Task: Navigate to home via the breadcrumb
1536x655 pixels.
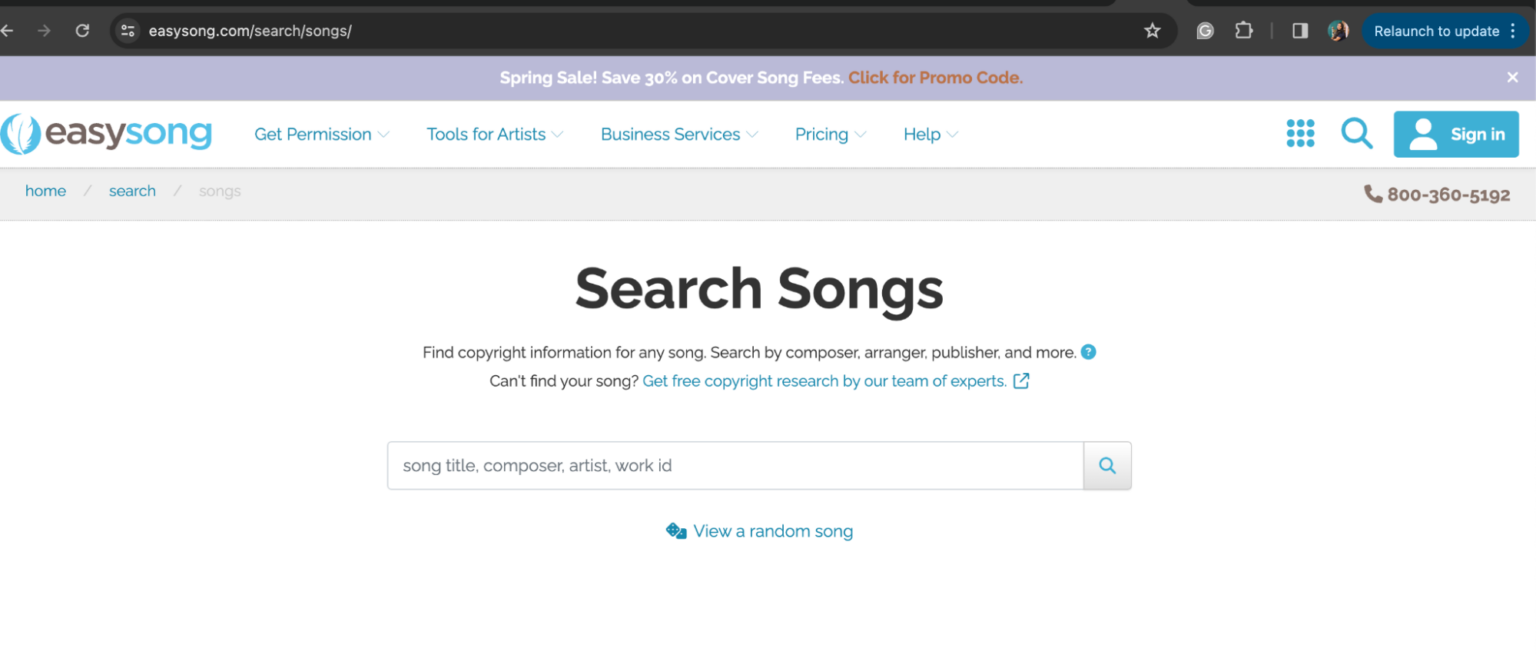Action: pos(45,190)
